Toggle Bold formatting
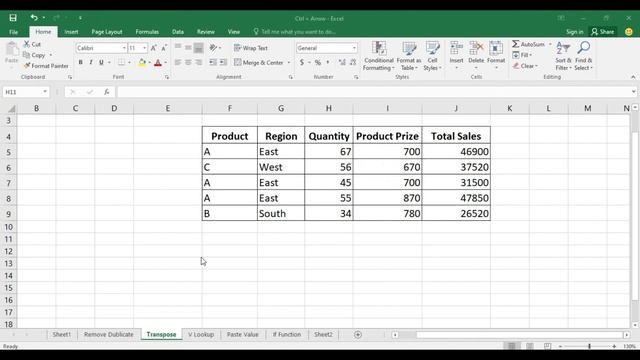Screen dimensions: 640x360 pyautogui.click(x=80, y=62)
